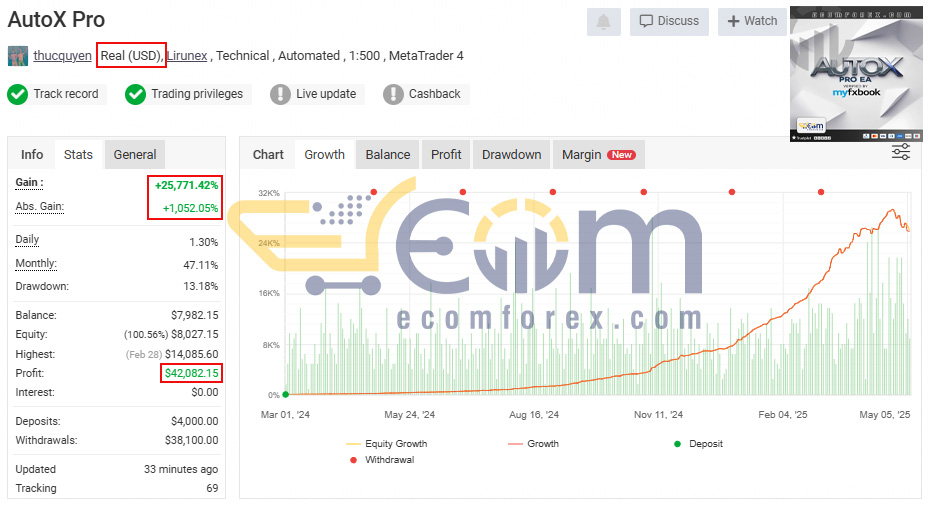929x506 pixels.
Task: Click the AutoX Pro EA thumbnail image
Action: tap(856, 74)
